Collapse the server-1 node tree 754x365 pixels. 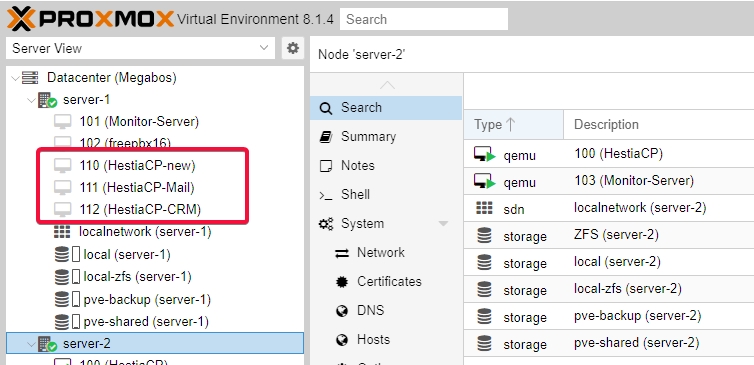[31, 100]
